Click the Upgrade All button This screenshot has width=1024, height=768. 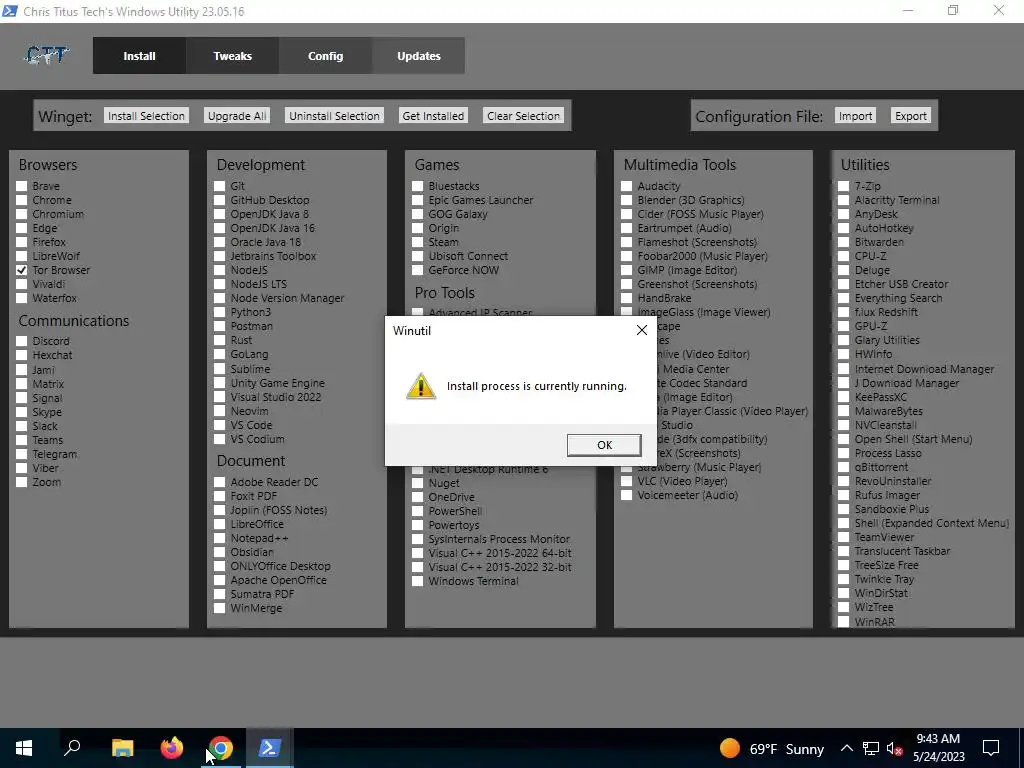pyautogui.click(x=237, y=116)
